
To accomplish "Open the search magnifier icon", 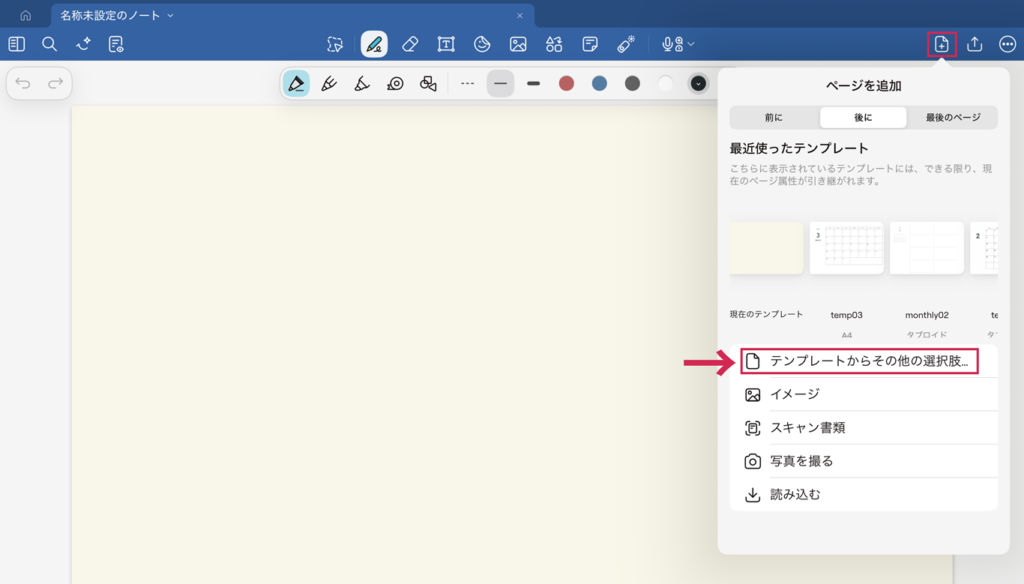I will tap(49, 44).
